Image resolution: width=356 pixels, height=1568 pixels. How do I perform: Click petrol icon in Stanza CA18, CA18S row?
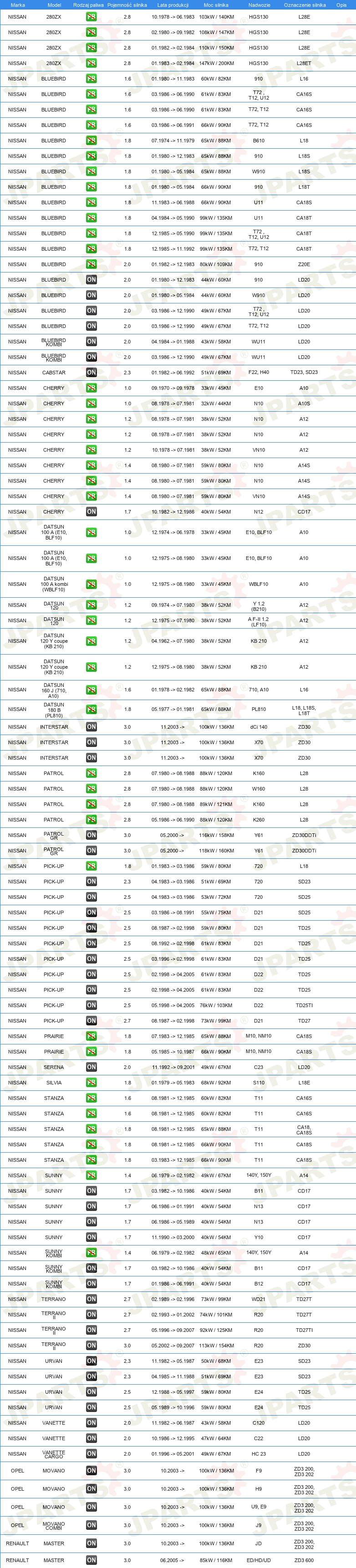click(x=91, y=1129)
